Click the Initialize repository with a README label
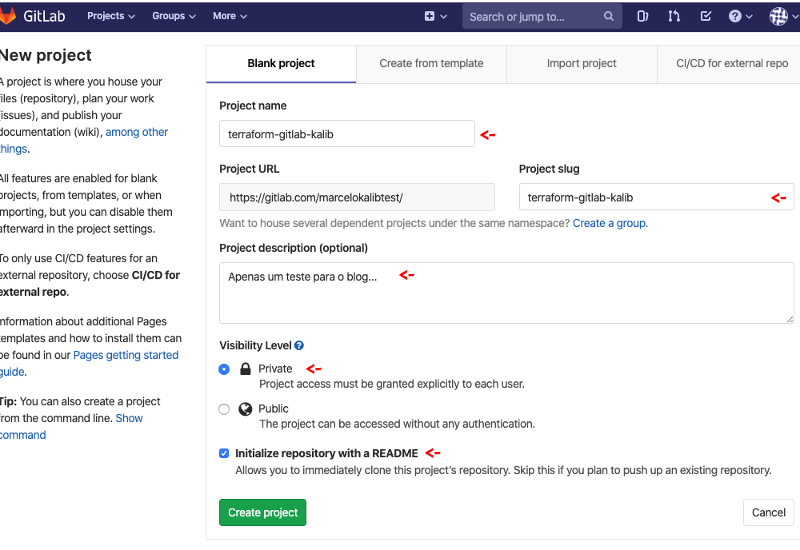The height and width of the screenshot is (550, 800). [327, 453]
